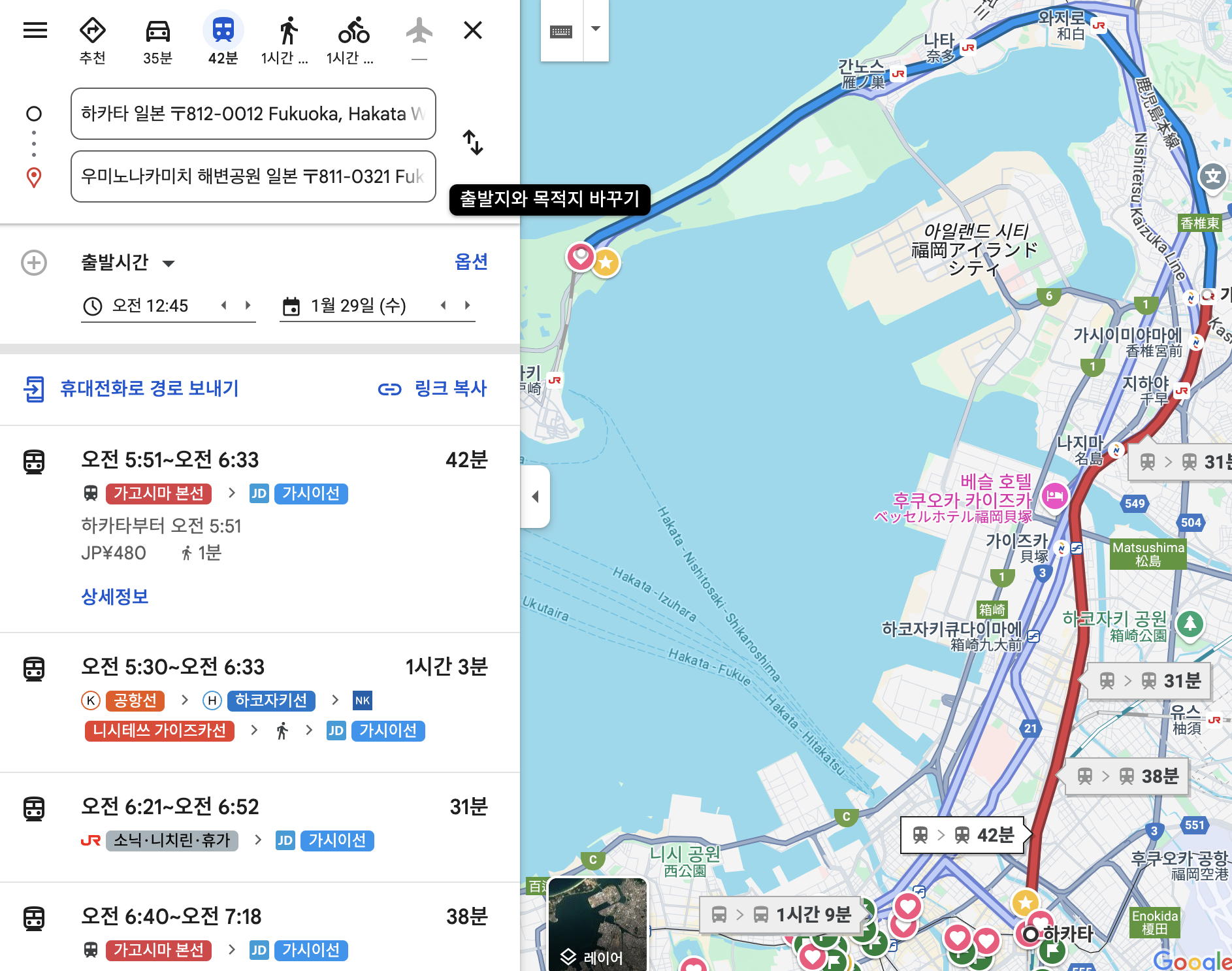Swap origin and destination
The height and width of the screenshot is (971, 1232).
tap(473, 142)
